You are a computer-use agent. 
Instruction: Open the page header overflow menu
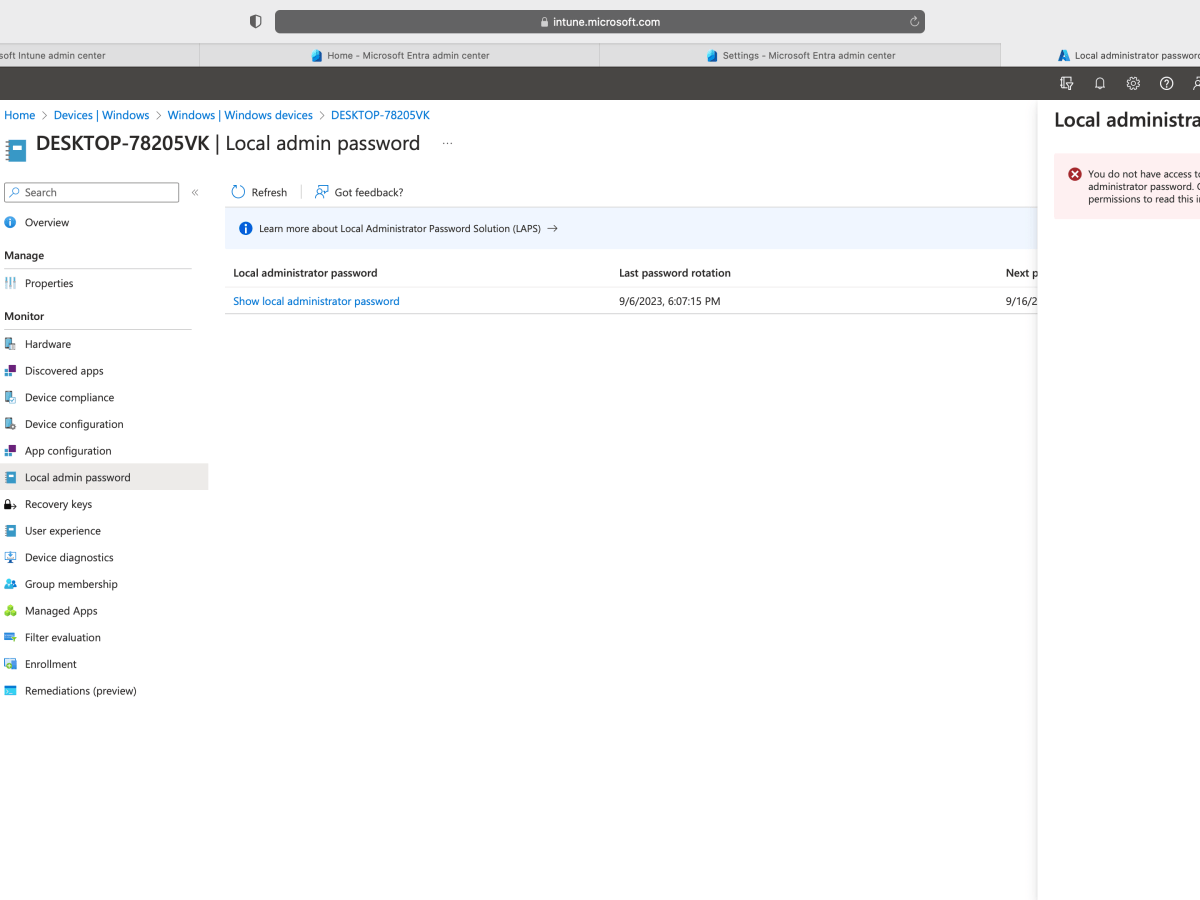tap(447, 143)
